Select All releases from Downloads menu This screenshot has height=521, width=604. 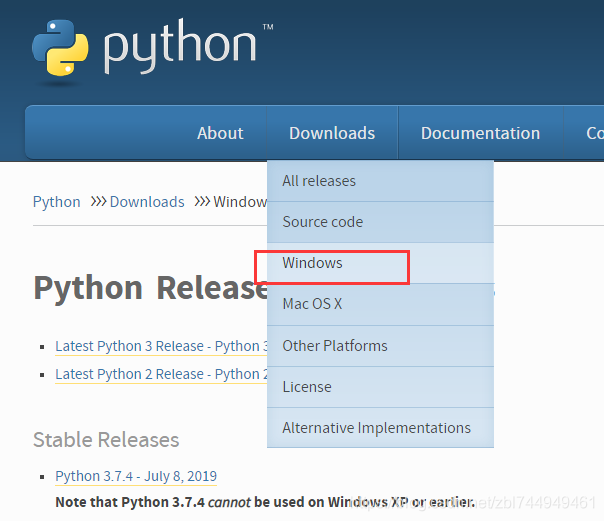click(x=380, y=181)
